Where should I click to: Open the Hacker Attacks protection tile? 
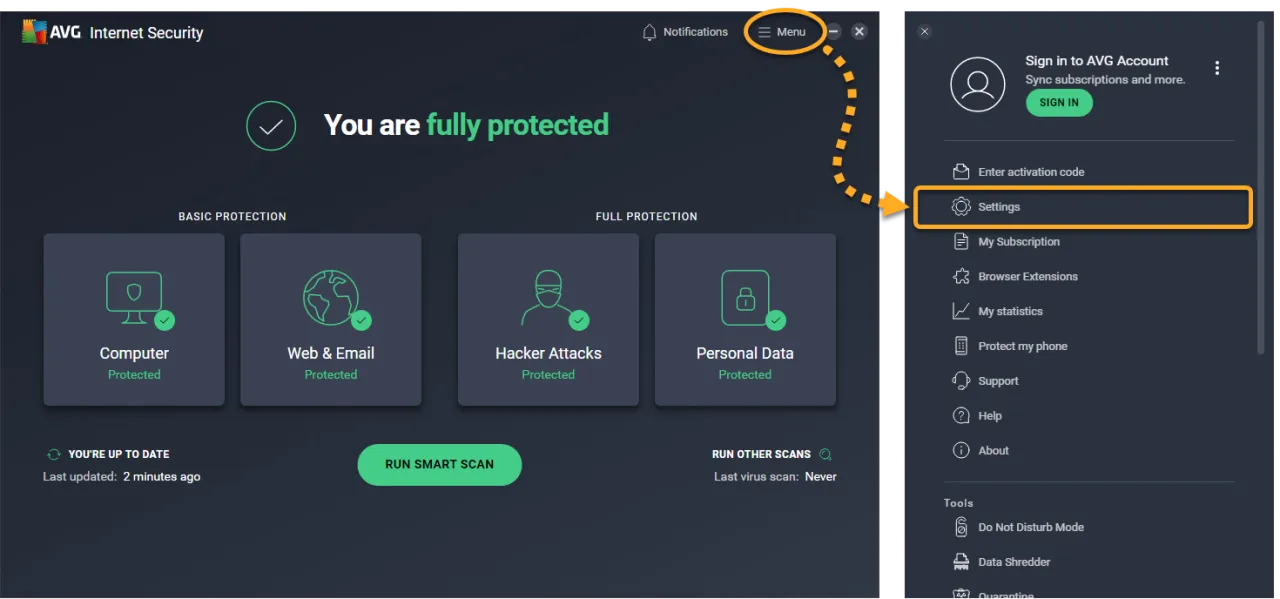pyautogui.click(x=548, y=319)
